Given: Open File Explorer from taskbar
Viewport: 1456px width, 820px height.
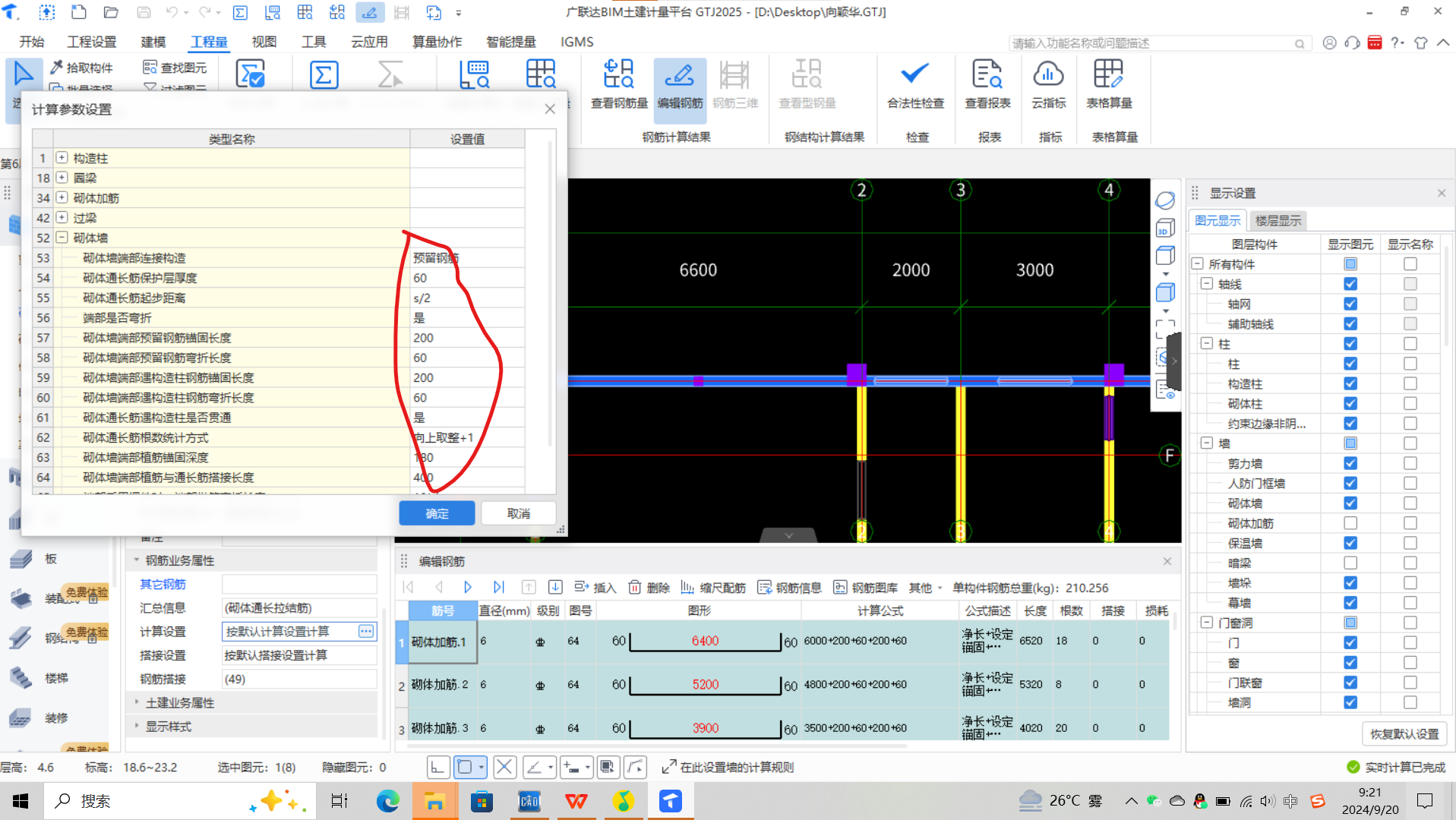Looking at the screenshot, I should click(434, 801).
